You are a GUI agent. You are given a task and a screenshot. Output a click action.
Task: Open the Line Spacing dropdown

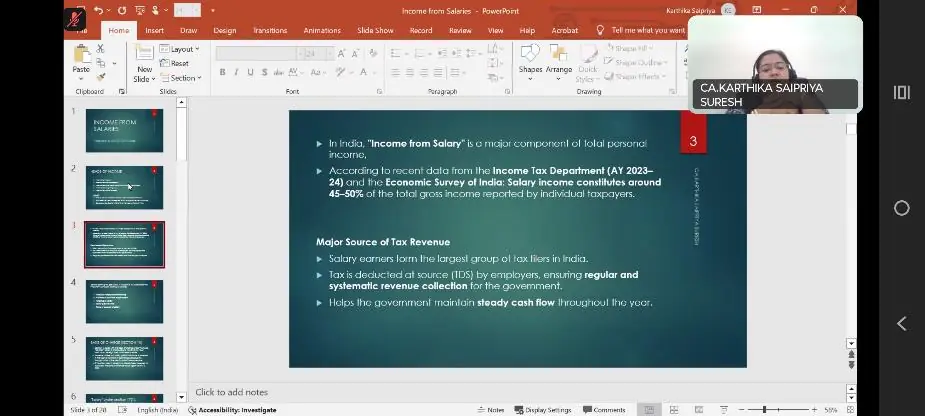474,54
